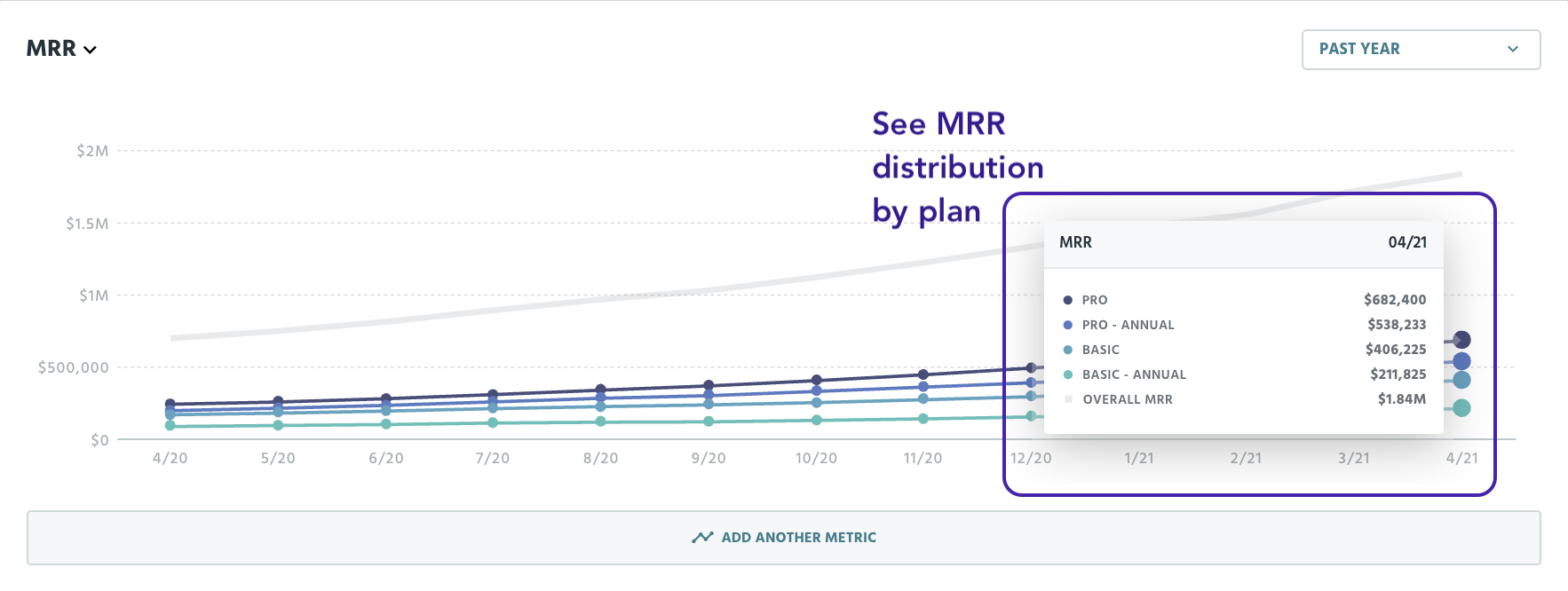The height and width of the screenshot is (591, 1568).
Task: Select the large BASIC point at 4/21
Action: click(x=1461, y=380)
